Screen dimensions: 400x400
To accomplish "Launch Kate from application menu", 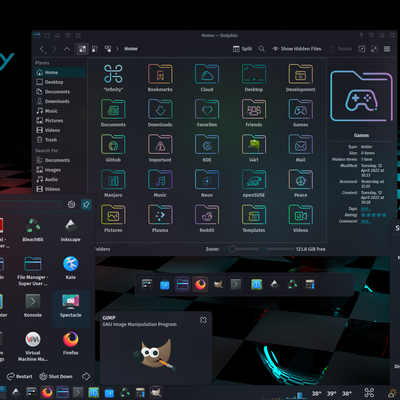I will 71,267.
